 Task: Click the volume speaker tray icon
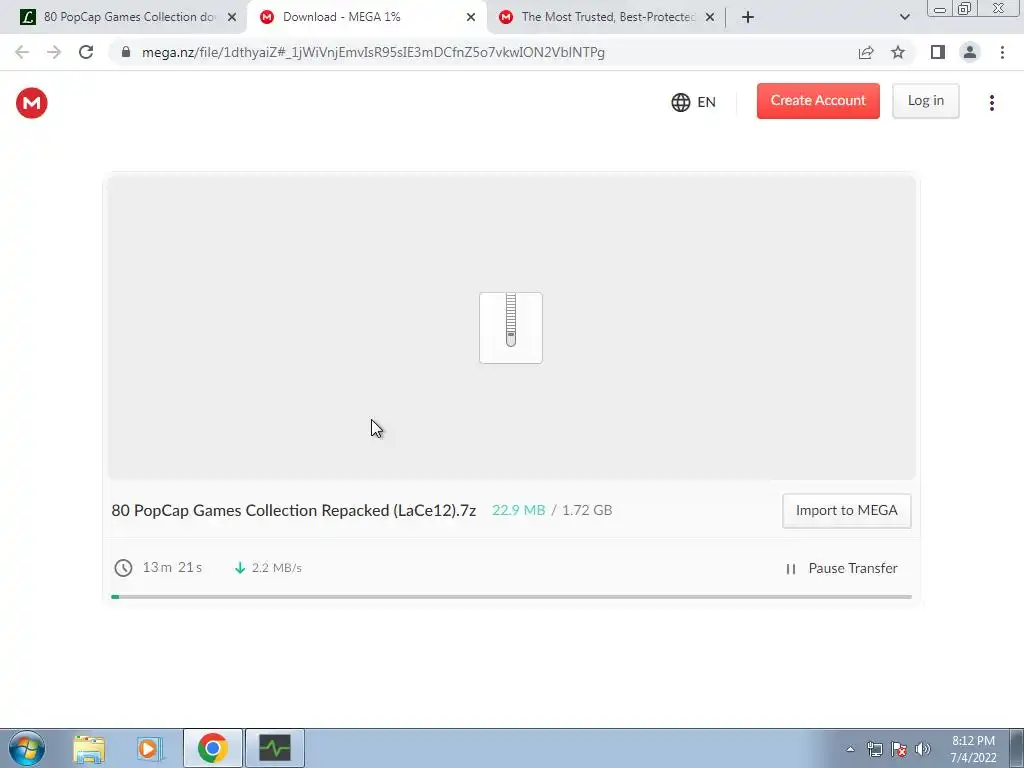pos(923,749)
